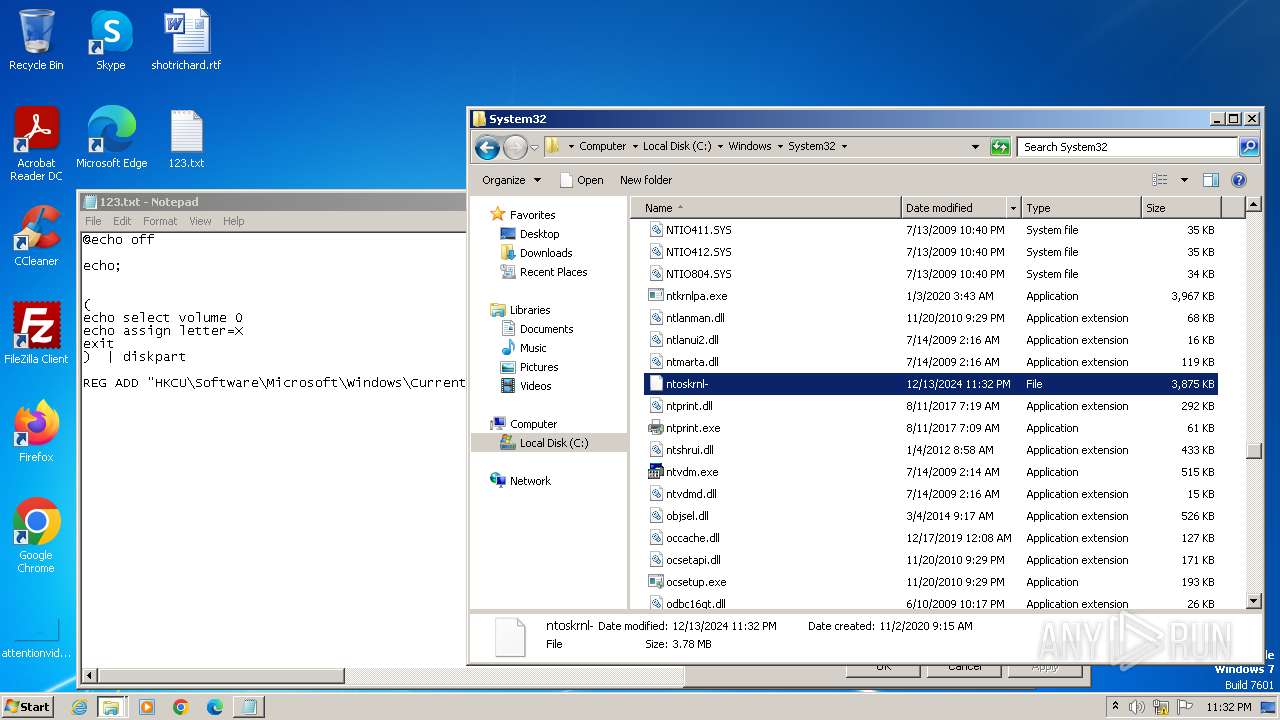Image resolution: width=1280 pixels, height=720 pixels.
Task: Sort files by the Size column
Action: 1181,208
